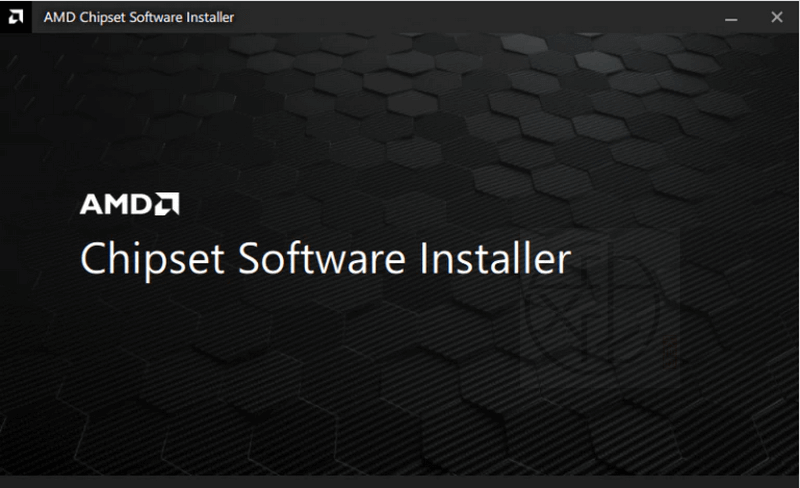Minimize the AMD Chipset Software Installer window
Image resolution: width=800 pixels, height=488 pixels.
(731, 18)
